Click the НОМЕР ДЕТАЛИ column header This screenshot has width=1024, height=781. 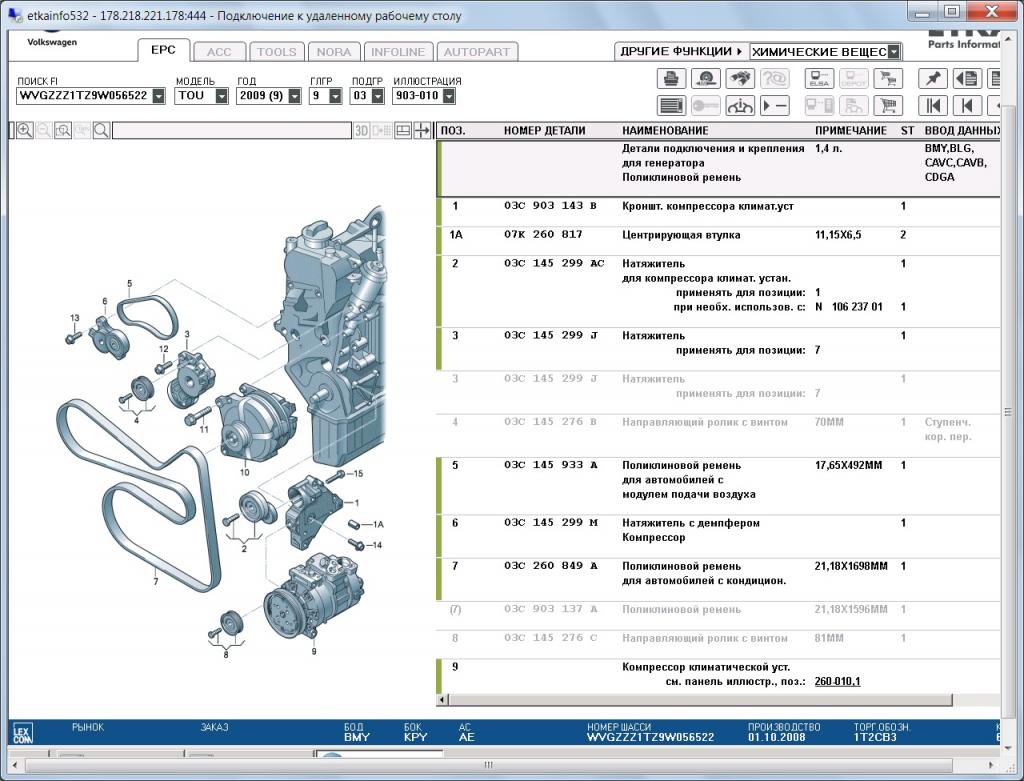tap(544, 131)
